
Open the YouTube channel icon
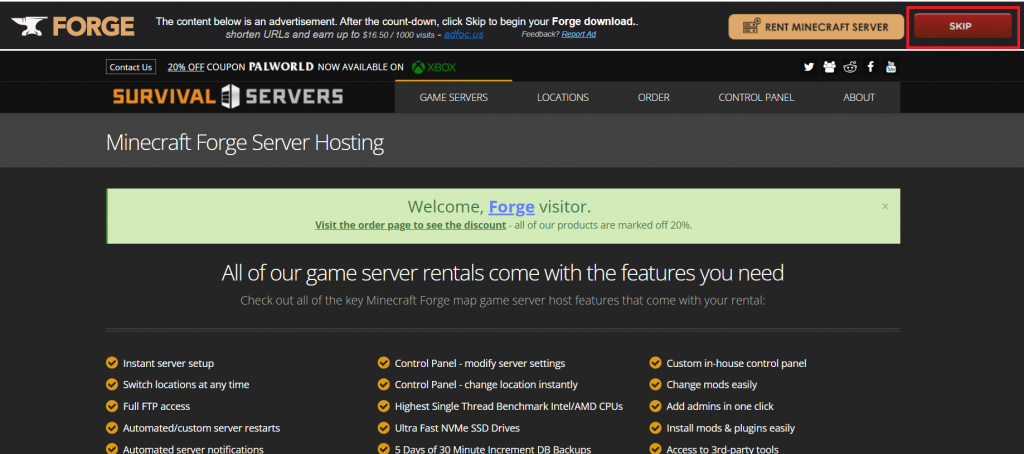pyautogui.click(x=891, y=67)
